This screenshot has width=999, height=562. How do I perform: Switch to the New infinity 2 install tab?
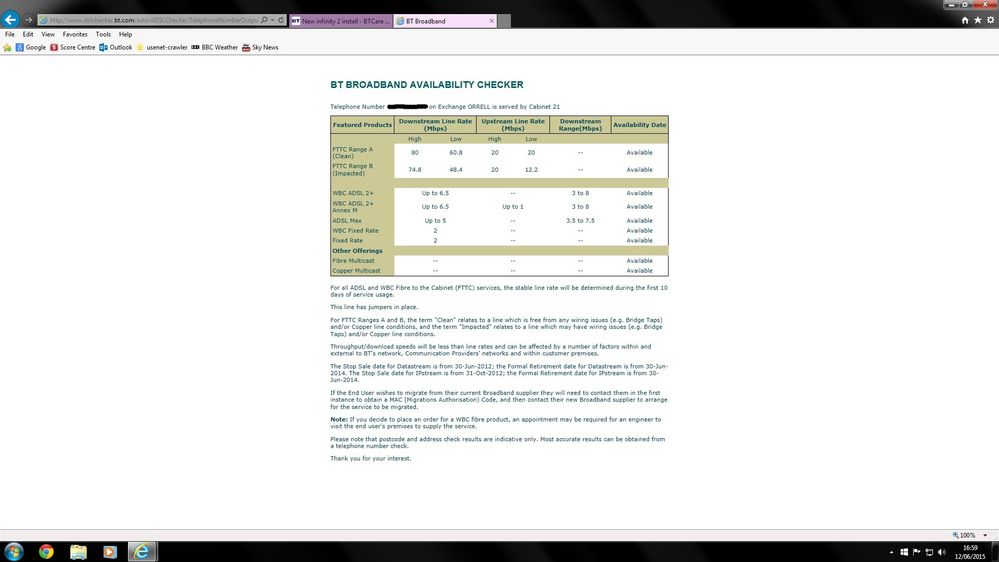pyautogui.click(x=341, y=21)
